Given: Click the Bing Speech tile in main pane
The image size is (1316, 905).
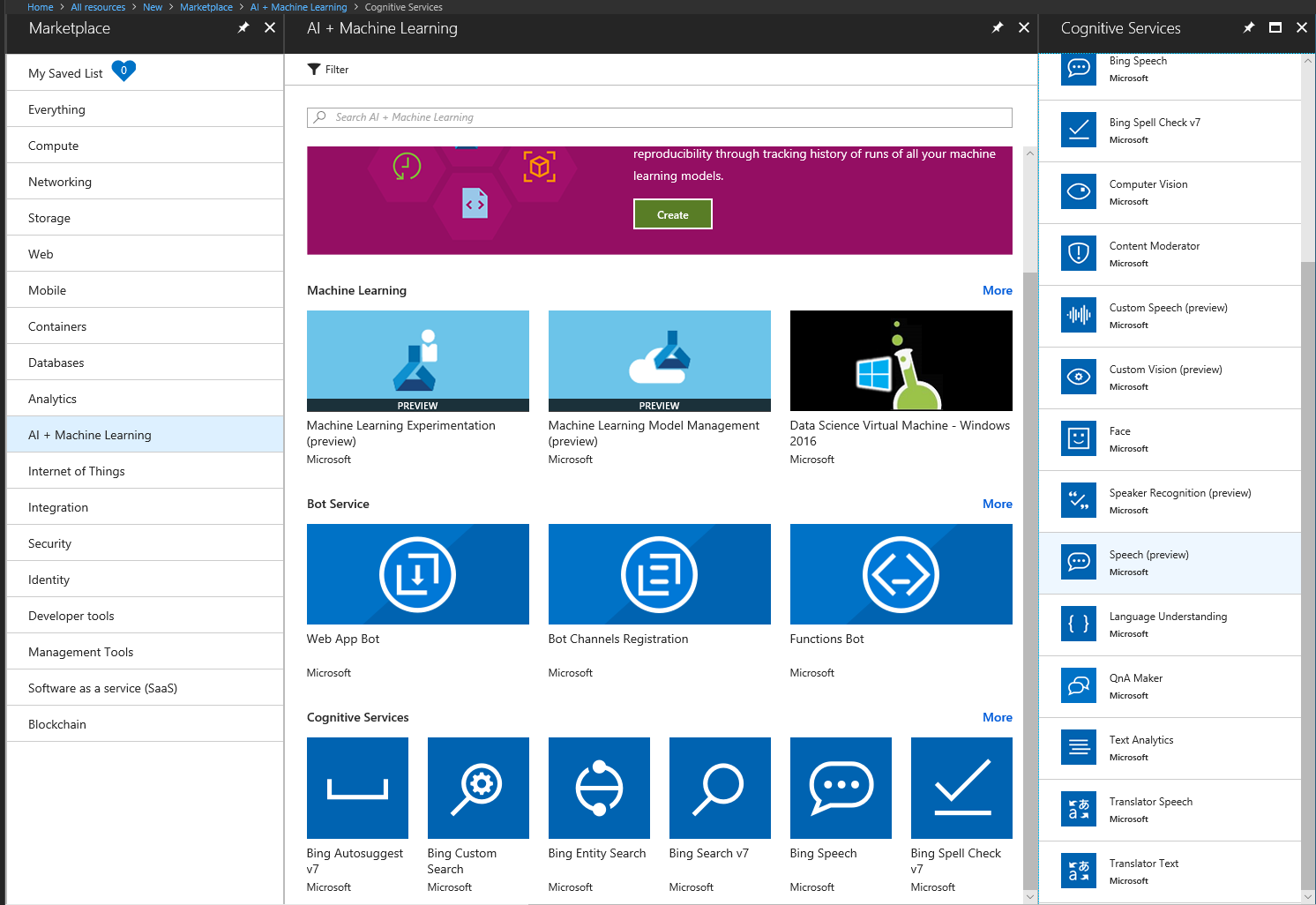Looking at the screenshot, I should [841, 788].
